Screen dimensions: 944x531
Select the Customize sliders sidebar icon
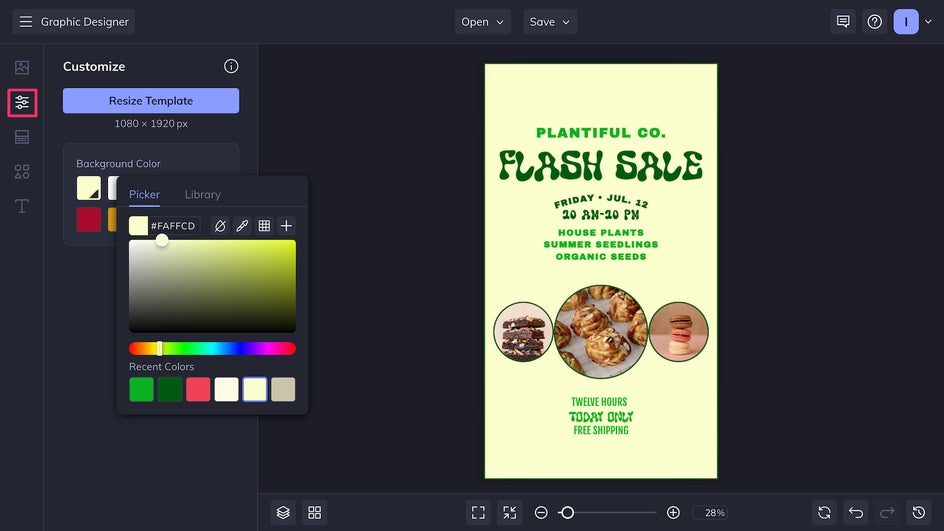pos(22,103)
